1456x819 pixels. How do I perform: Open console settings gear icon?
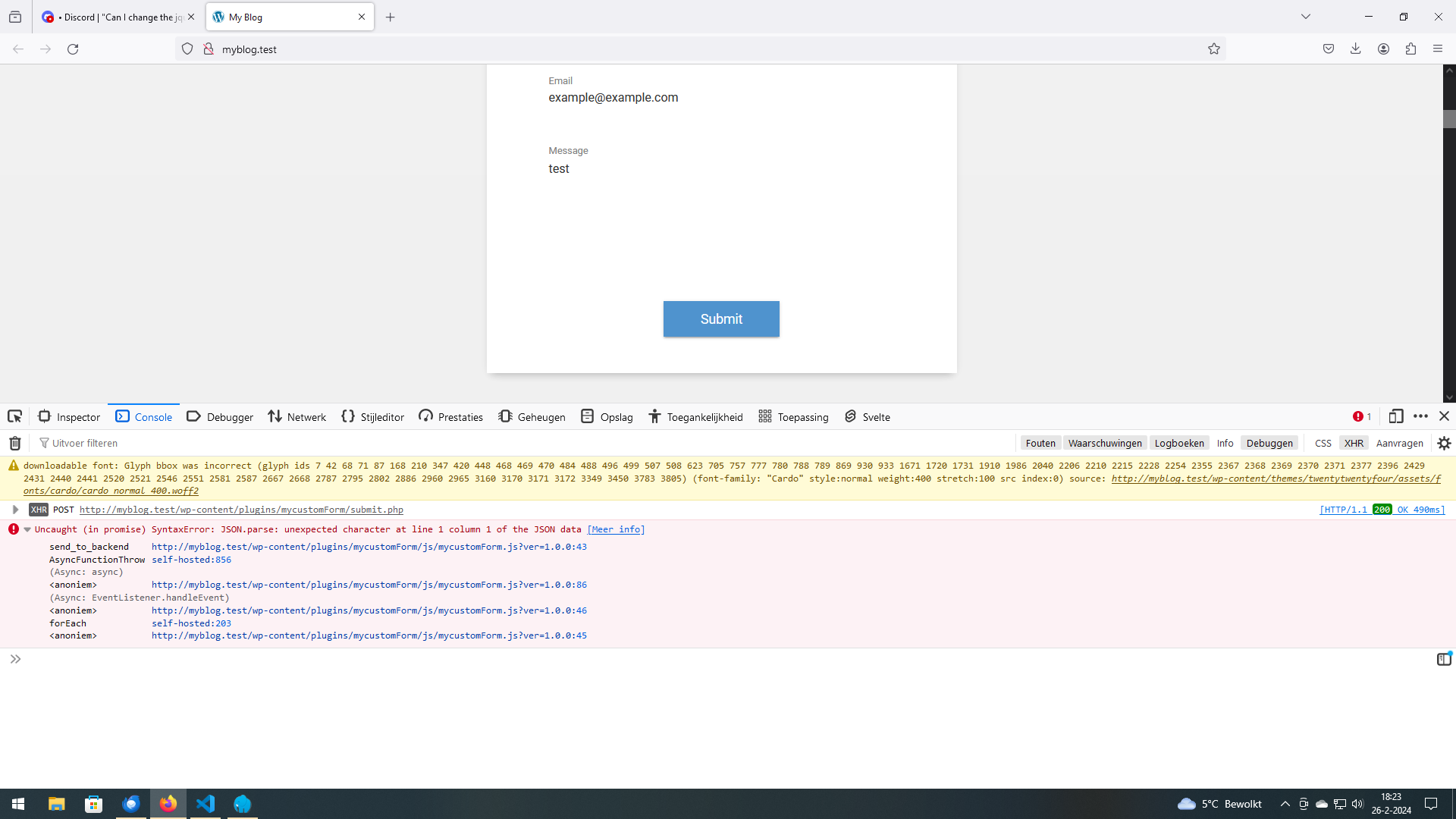[x=1444, y=444]
